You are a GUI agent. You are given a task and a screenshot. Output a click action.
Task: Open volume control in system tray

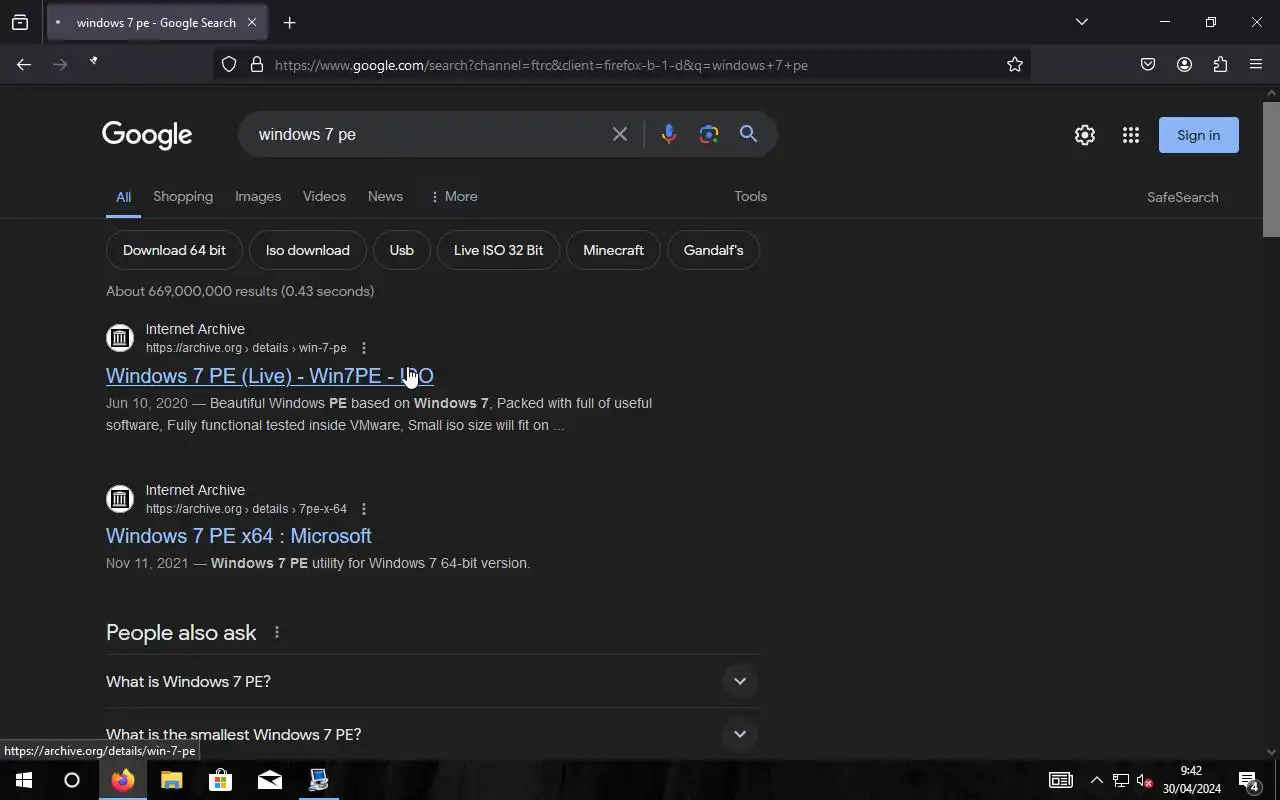pos(1146,780)
